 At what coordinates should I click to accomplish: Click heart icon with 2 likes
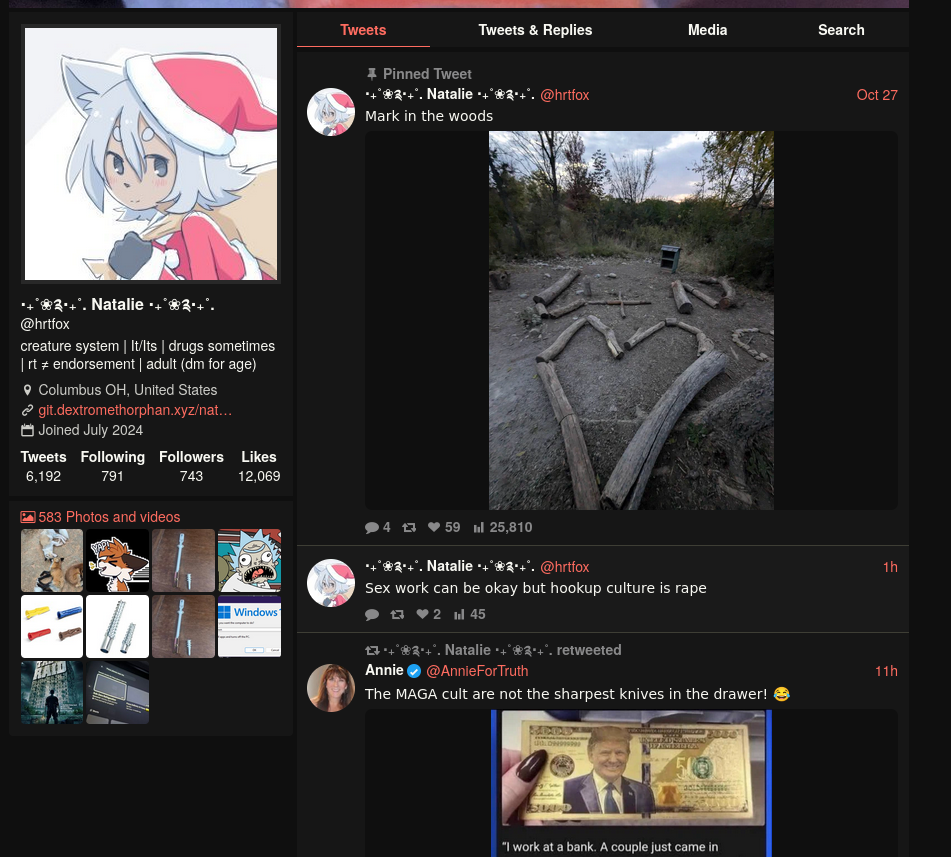[422, 614]
